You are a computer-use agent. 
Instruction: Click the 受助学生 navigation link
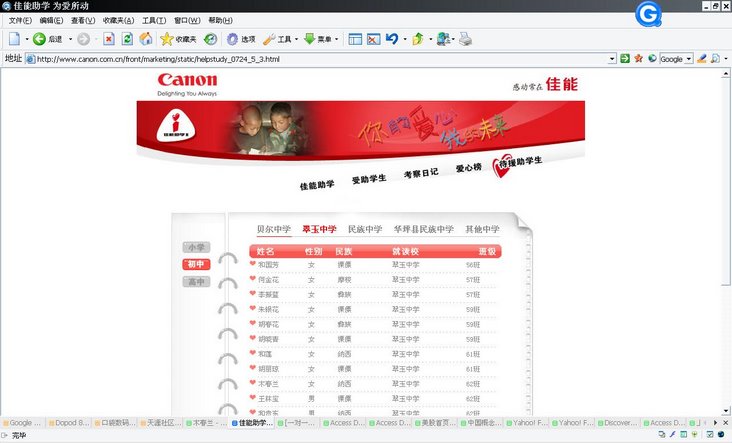369,180
